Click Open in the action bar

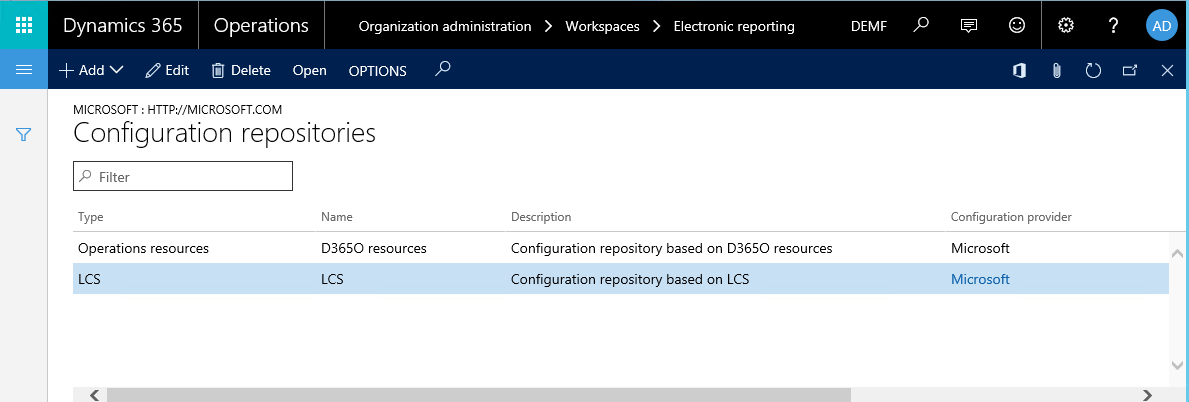309,71
